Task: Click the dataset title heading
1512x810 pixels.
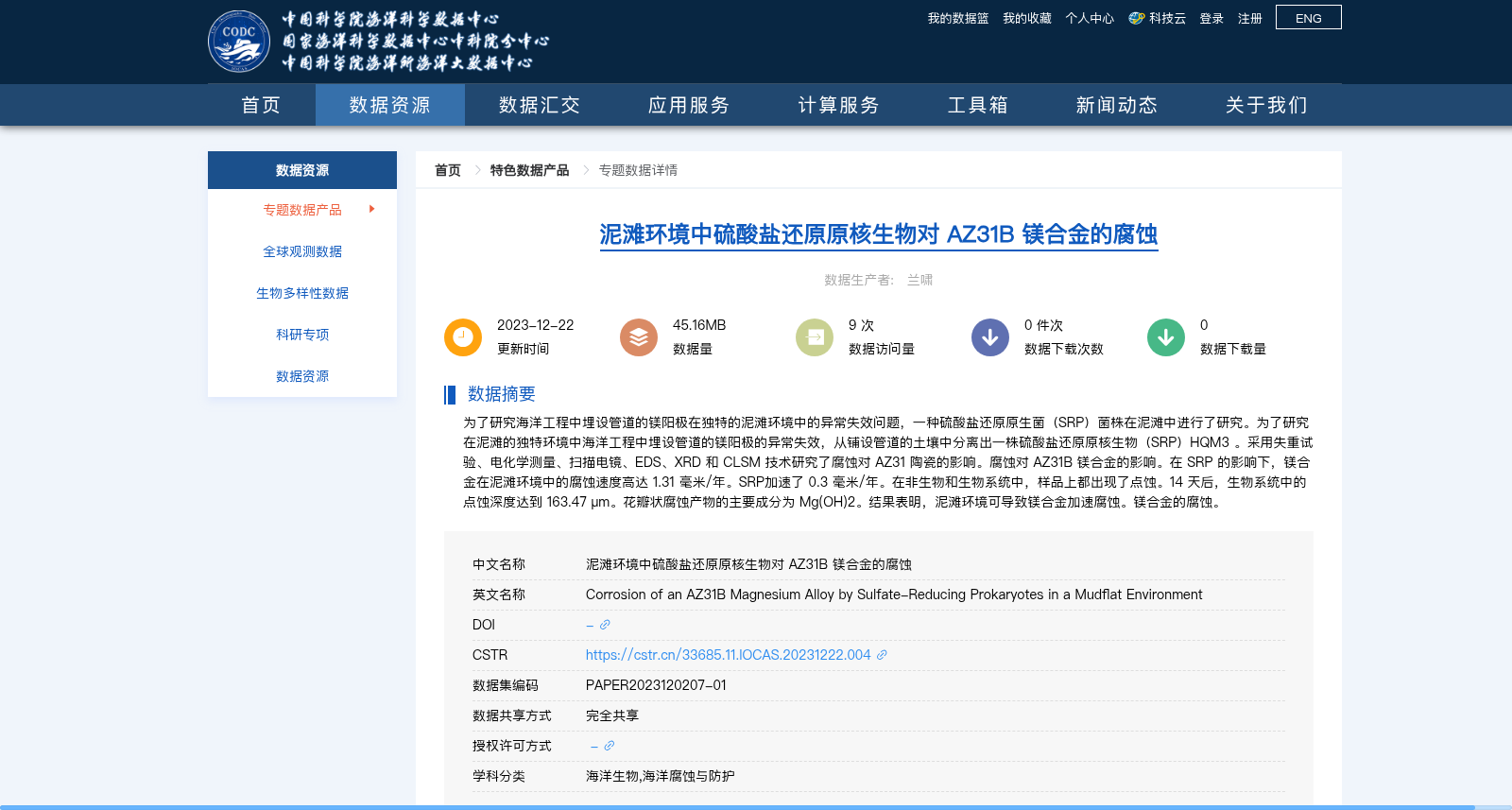Action: point(879,234)
